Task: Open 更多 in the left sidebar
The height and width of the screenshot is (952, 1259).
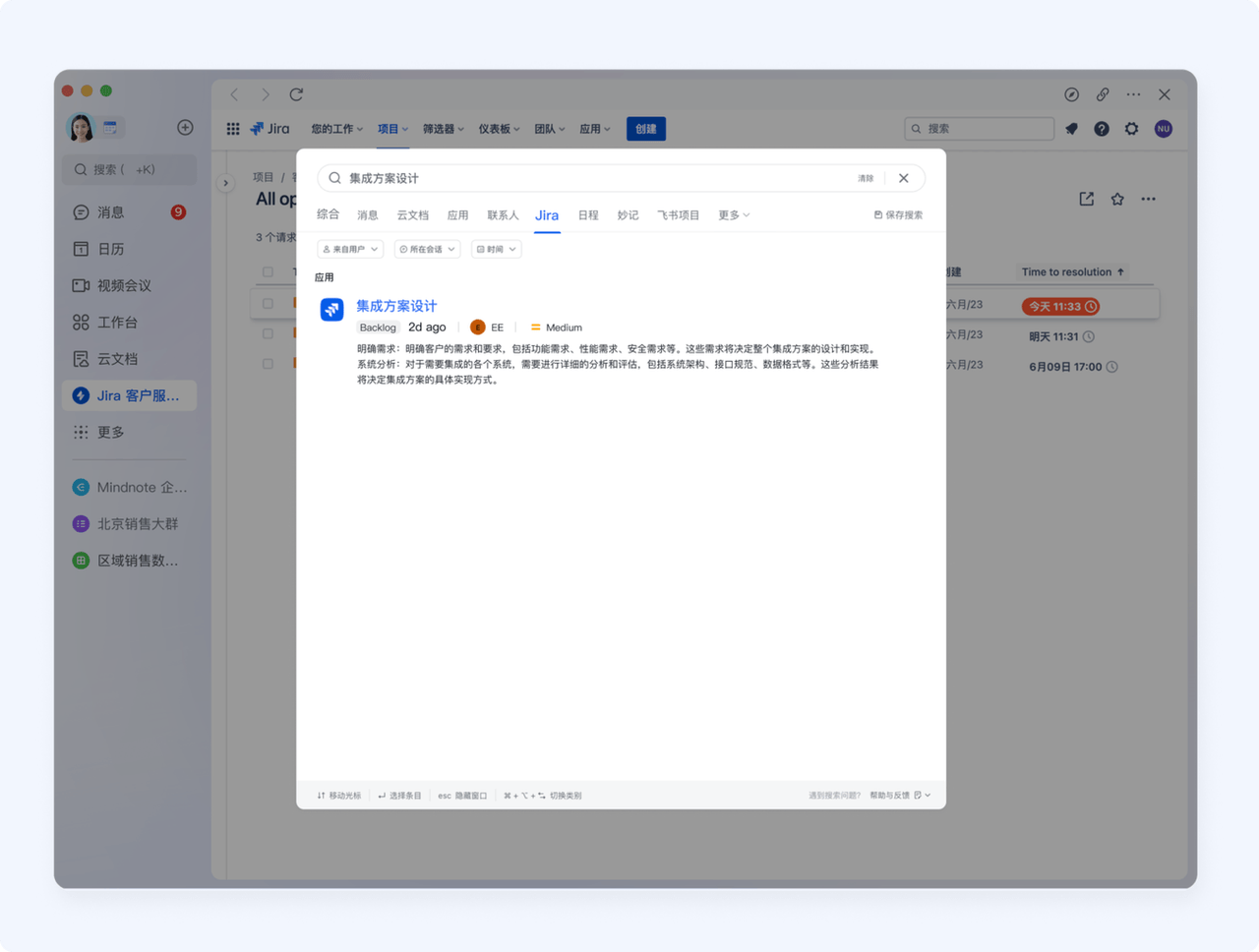Action: pyautogui.click(x=129, y=433)
